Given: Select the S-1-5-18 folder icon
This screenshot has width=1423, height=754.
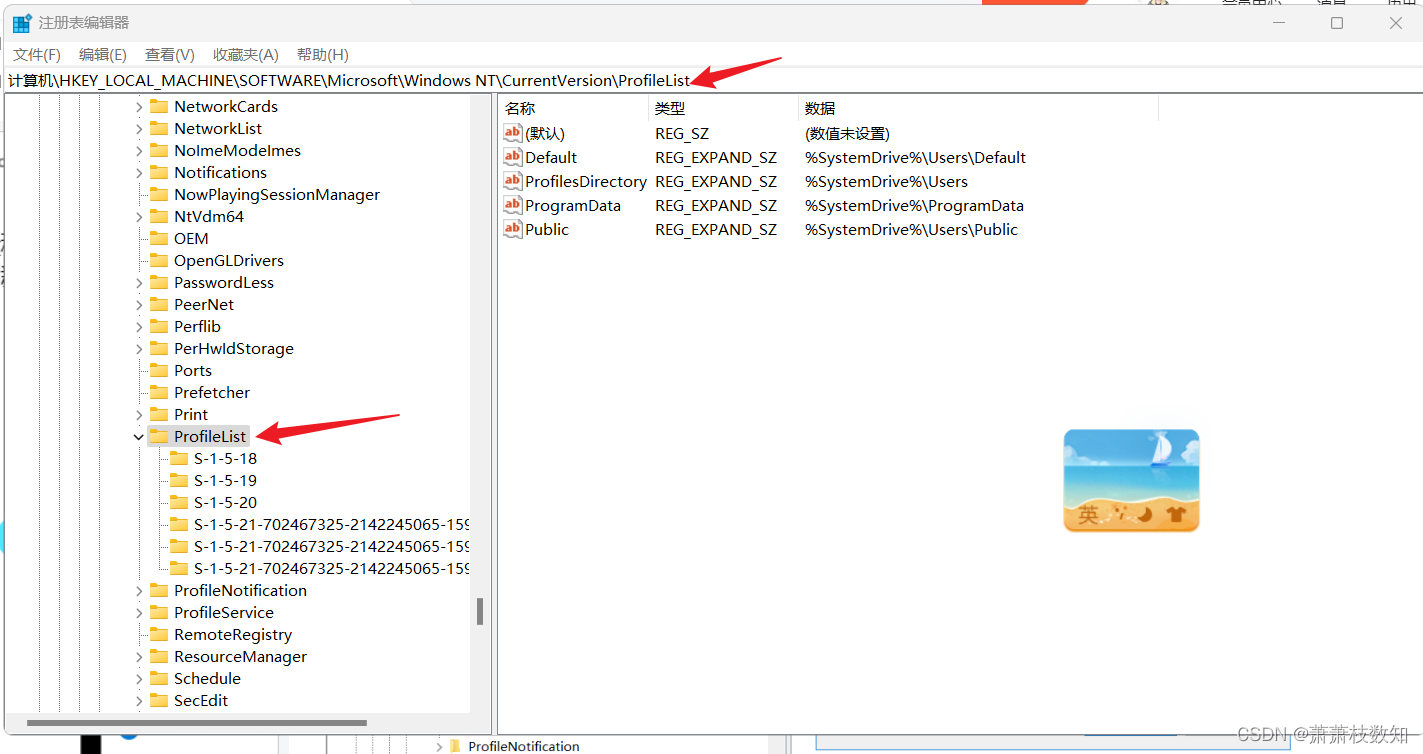Looking at the screenshot, I should [179, 458].
